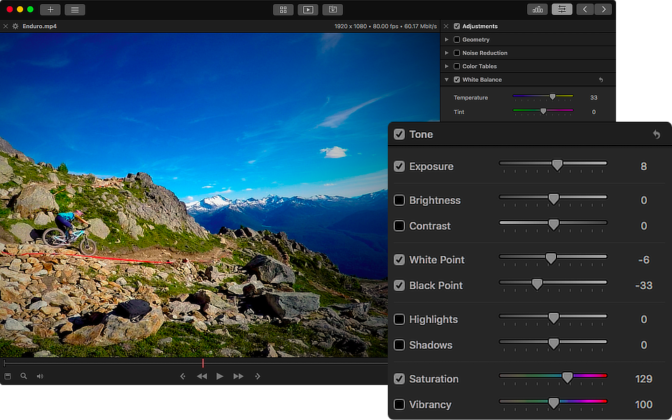Expand the Noise Reduction section
Viewport: 672px width, 420px height.
(446, 53)
